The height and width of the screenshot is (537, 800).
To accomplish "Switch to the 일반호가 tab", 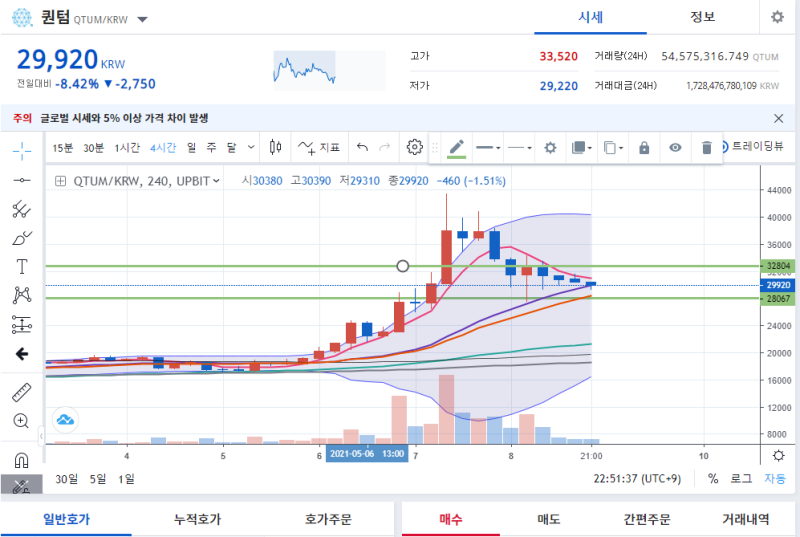I will click(x=66, y=519).
